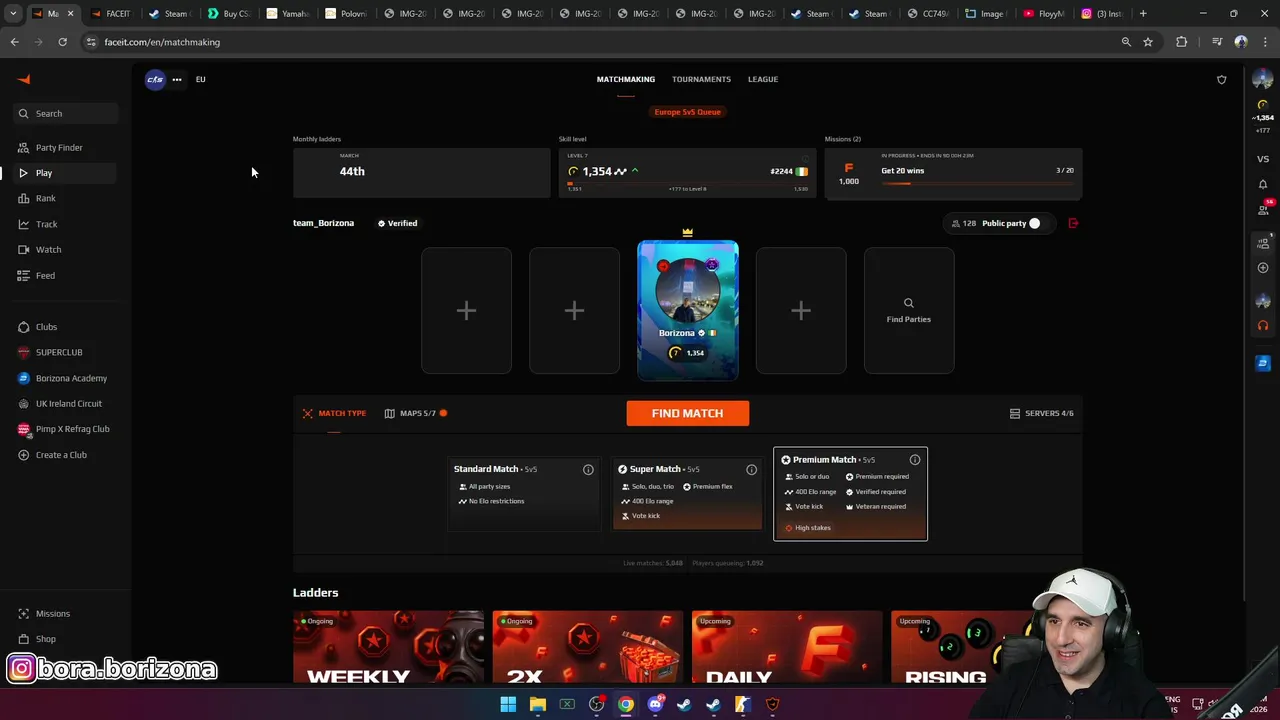Viewport: 1280px width, 720px height.
Task: Click the FIND MATCH button
Action: click(x=688, y=413)
